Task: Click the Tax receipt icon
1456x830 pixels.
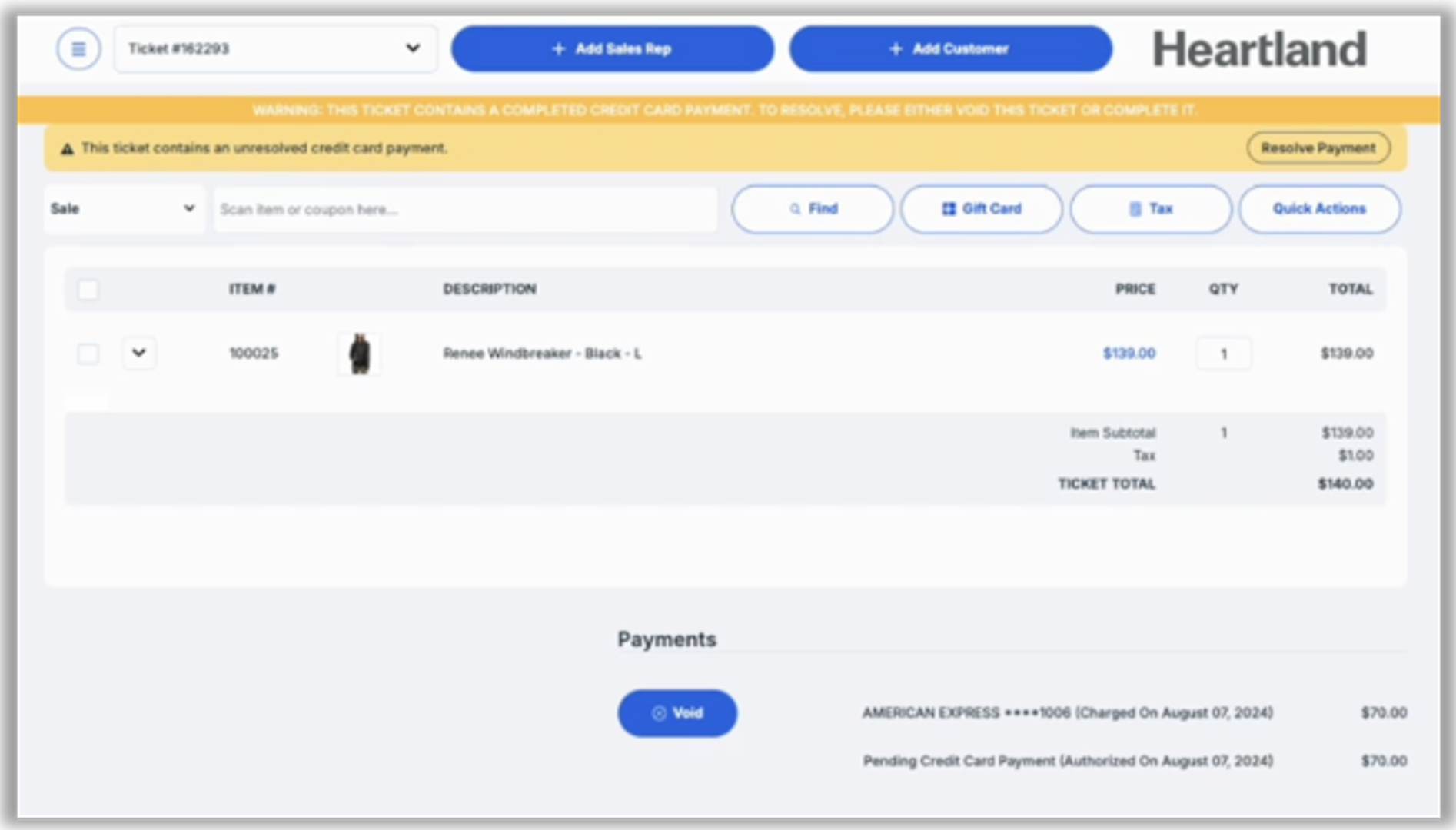Action: (1135, 209)
